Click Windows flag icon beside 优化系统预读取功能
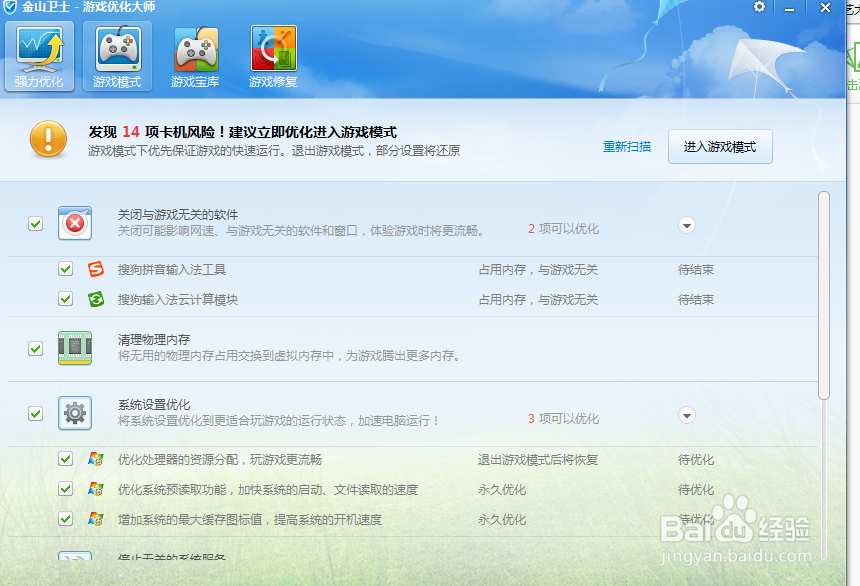 coord(96,489)
